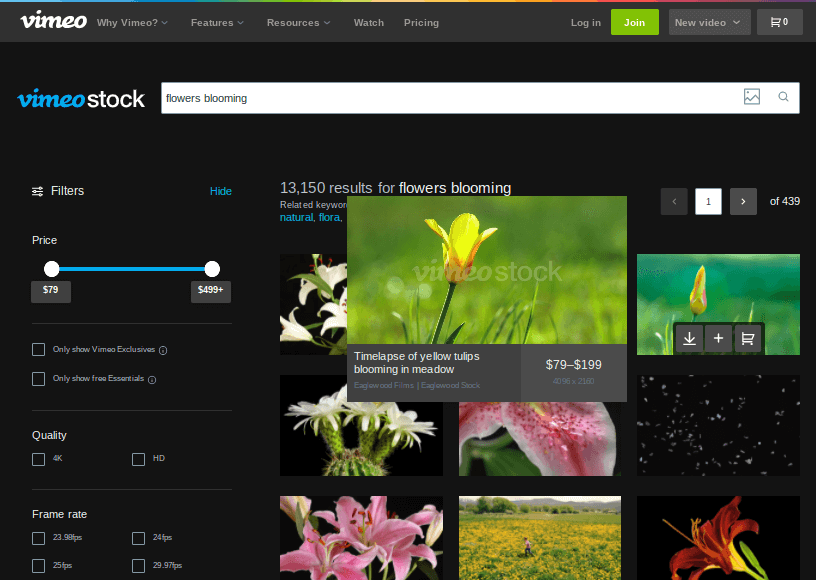This screenshot has height=580, width=816.
Task: Tick the 4K quality checkbox
Action: click(39, 459)
